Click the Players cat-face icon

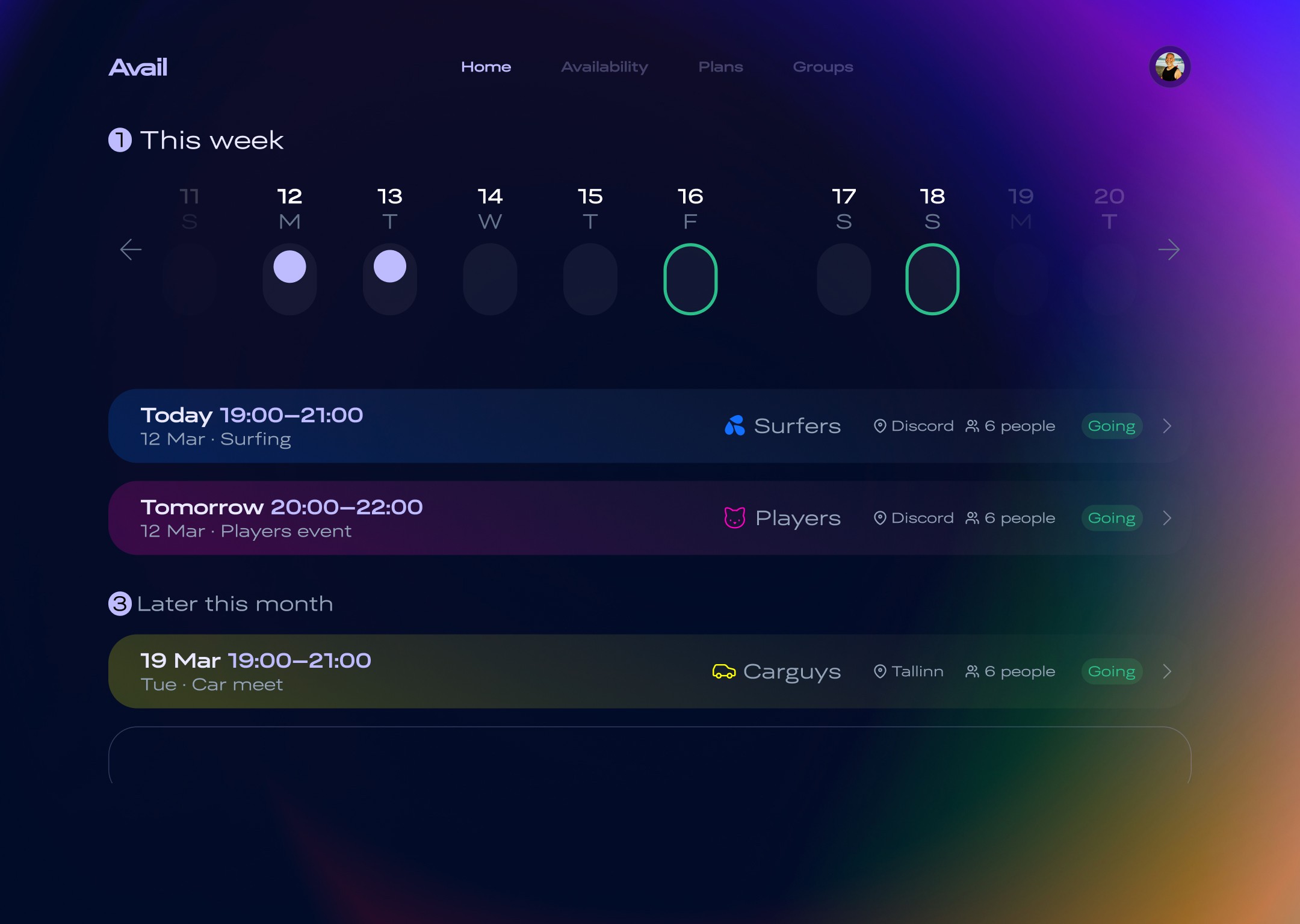pyautogui.click(x=734, y=518)
